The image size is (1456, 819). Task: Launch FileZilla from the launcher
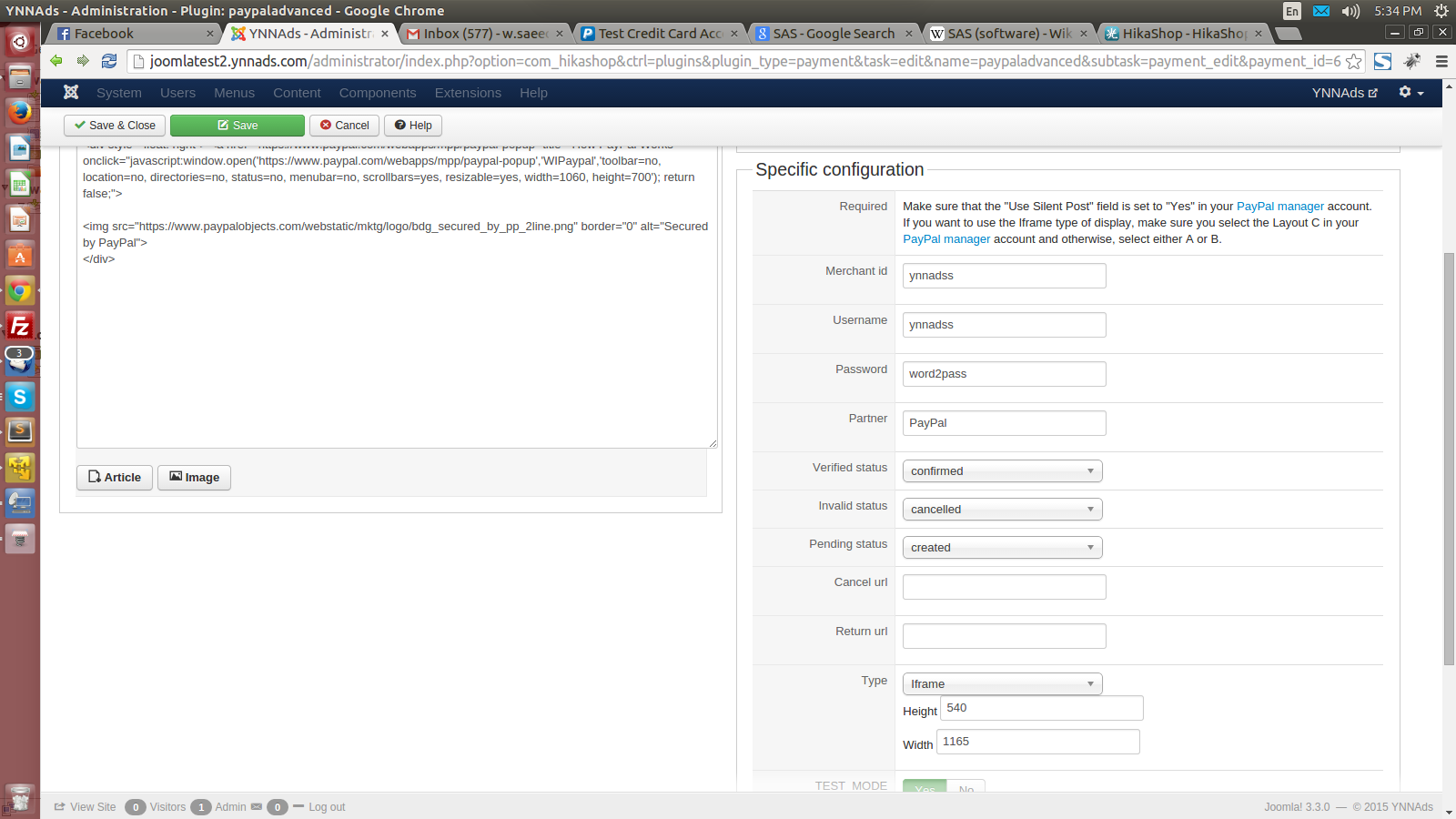pos(20,326)
